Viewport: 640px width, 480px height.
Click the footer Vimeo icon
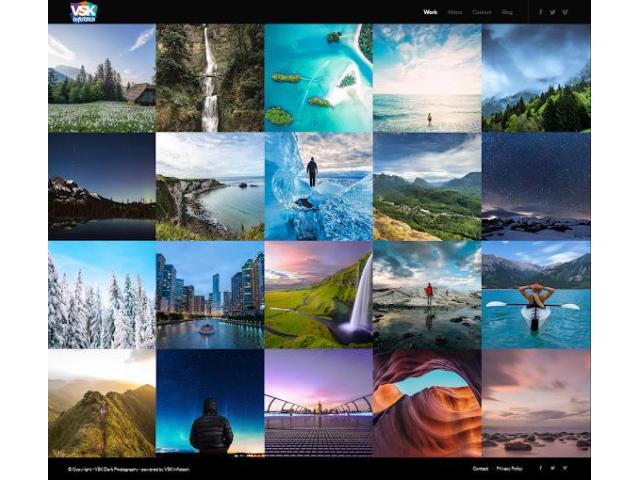click(x=565, y=468)
